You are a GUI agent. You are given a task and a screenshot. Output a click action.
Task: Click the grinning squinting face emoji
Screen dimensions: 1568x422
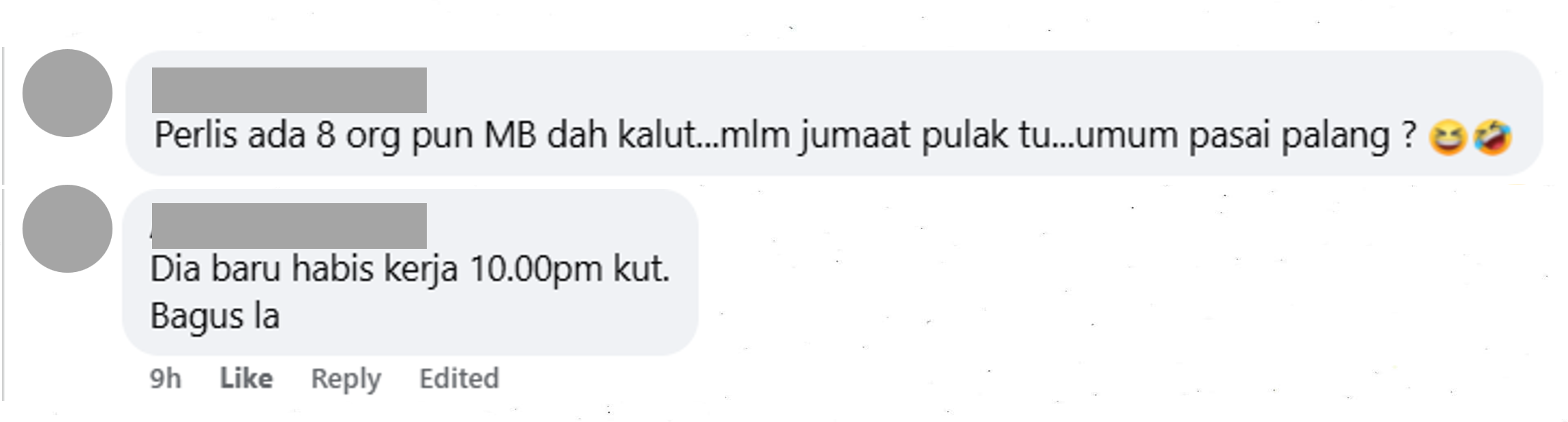pyautogui.click(x=1447, y=137)
